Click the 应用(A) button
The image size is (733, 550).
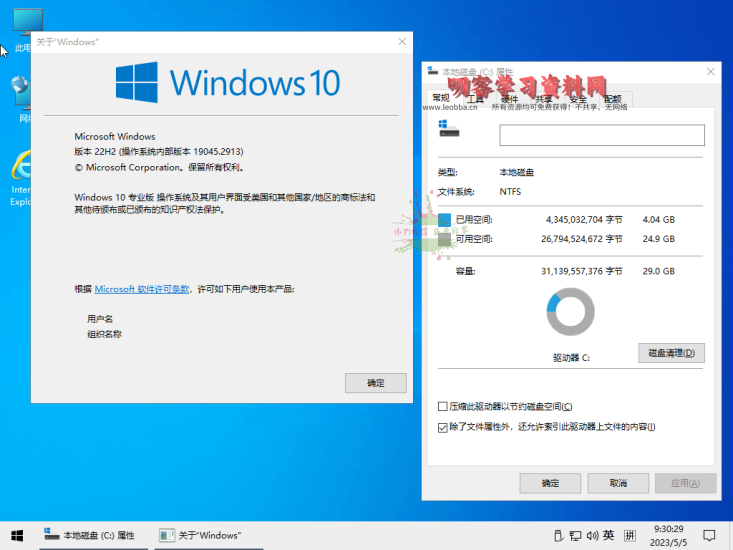tap(685, 483)
